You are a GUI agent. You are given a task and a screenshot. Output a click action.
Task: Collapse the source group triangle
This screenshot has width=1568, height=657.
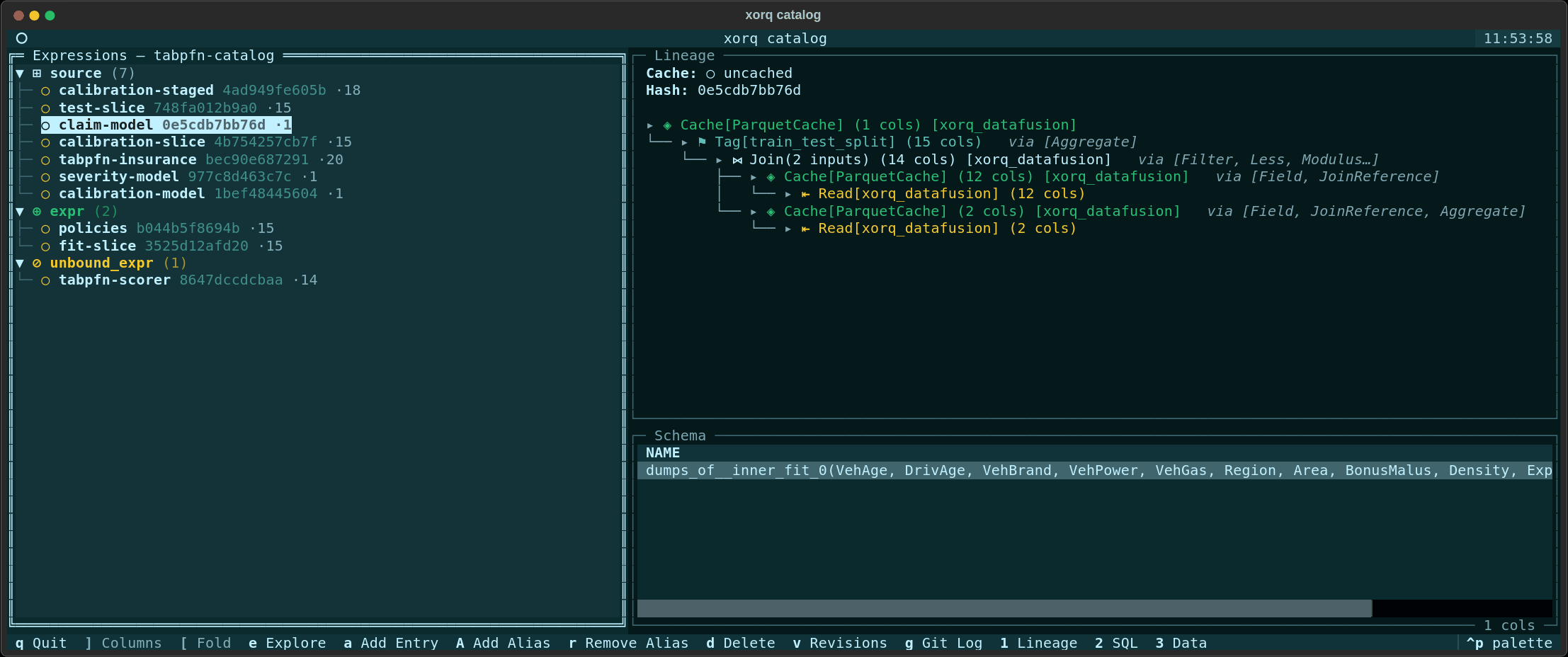pos(20,74)
